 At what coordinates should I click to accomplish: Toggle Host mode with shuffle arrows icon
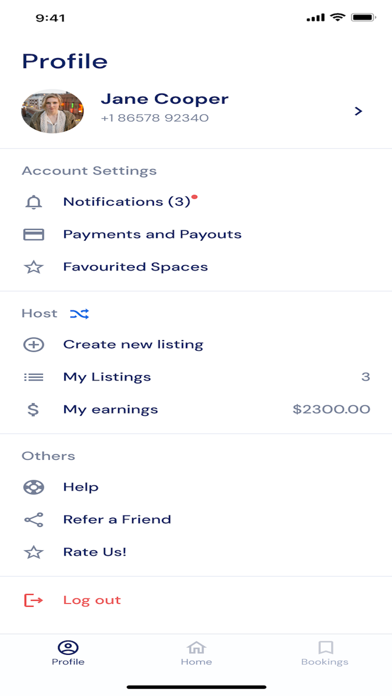tap(79, 314)
